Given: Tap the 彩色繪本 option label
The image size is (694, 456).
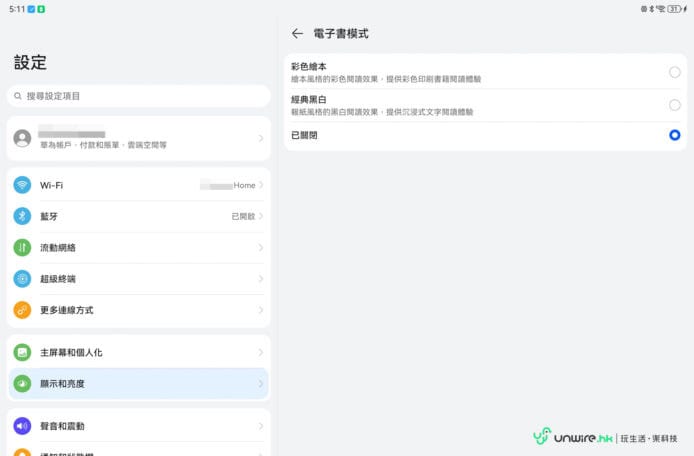Looking at the screenshot, I should (x=309, y=66).
